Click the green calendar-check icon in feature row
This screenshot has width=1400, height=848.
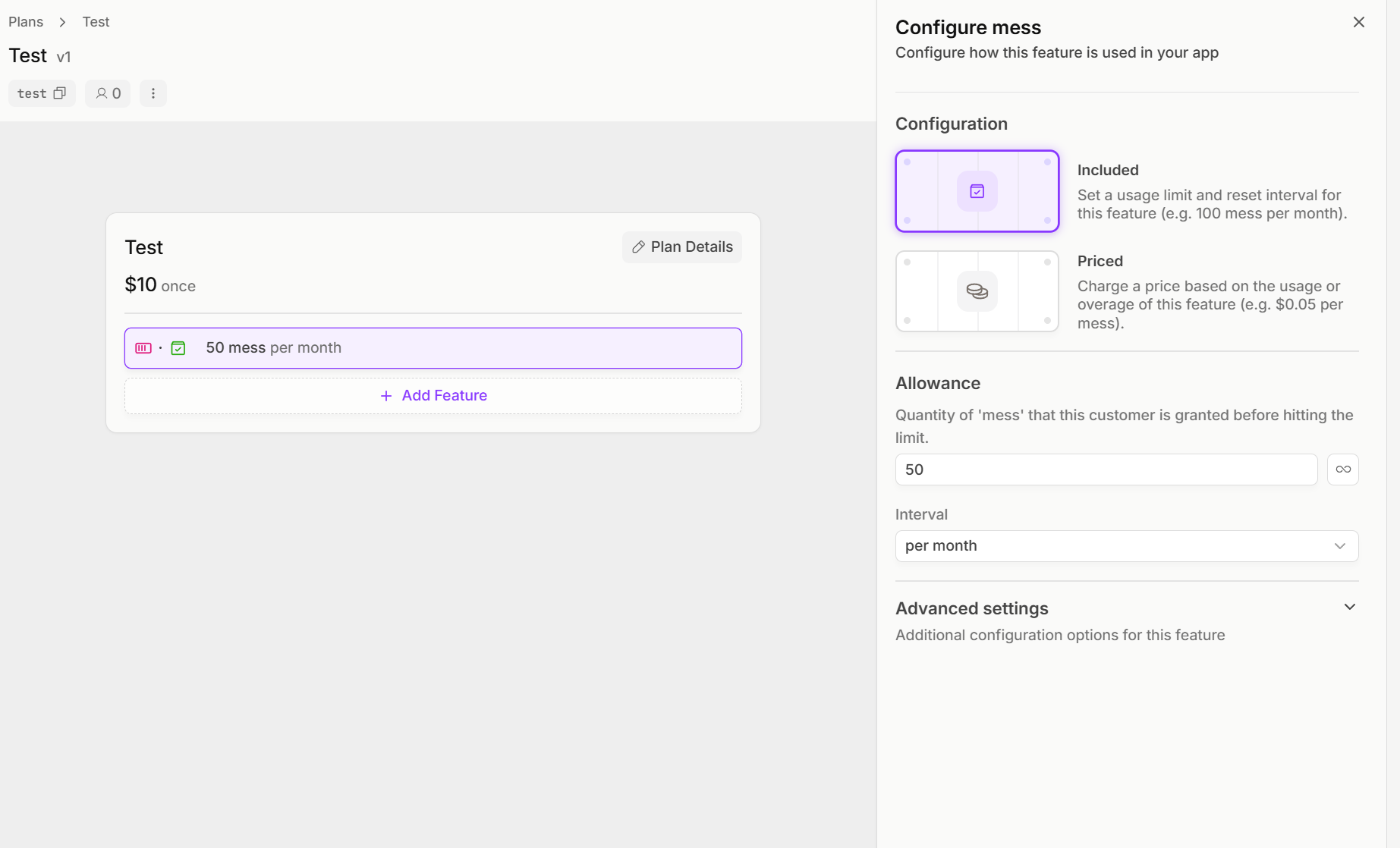178,348
